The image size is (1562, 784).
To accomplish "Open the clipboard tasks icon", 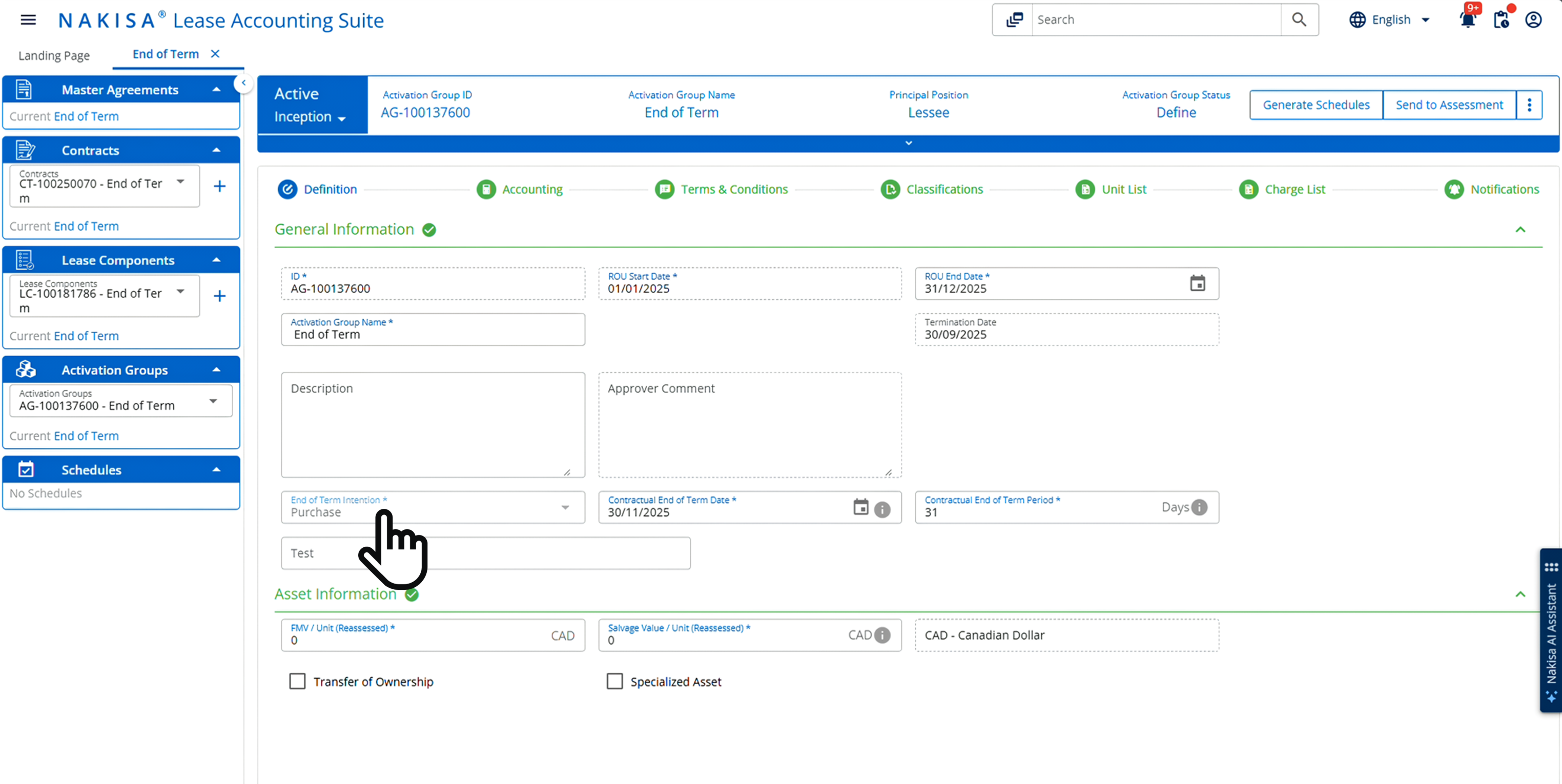I will [x=1502, y=20].
